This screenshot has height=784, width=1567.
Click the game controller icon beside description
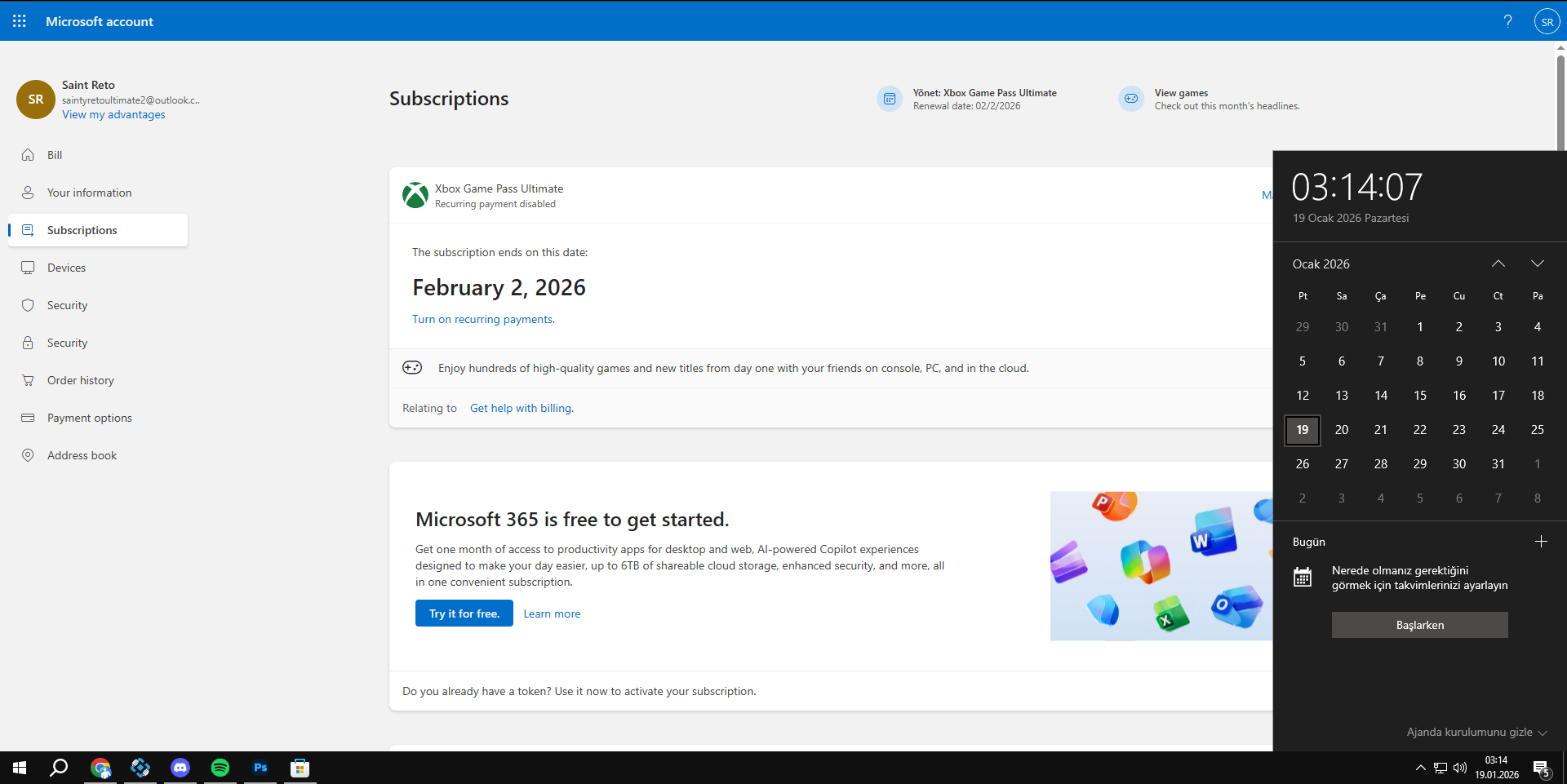click(x=412, y=367)
